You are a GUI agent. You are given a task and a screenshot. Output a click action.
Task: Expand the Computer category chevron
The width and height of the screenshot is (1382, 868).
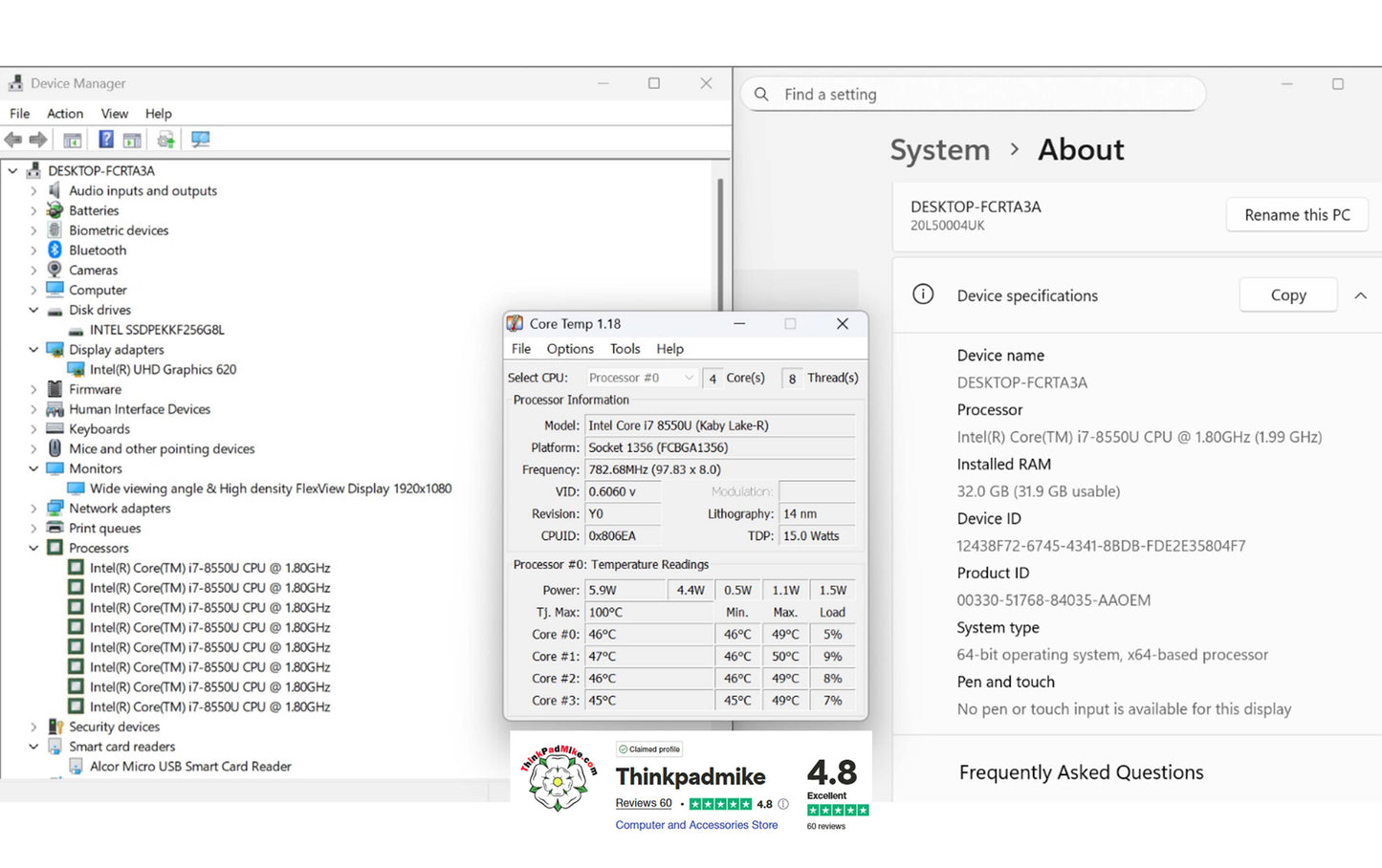click(x=33, y=290)
